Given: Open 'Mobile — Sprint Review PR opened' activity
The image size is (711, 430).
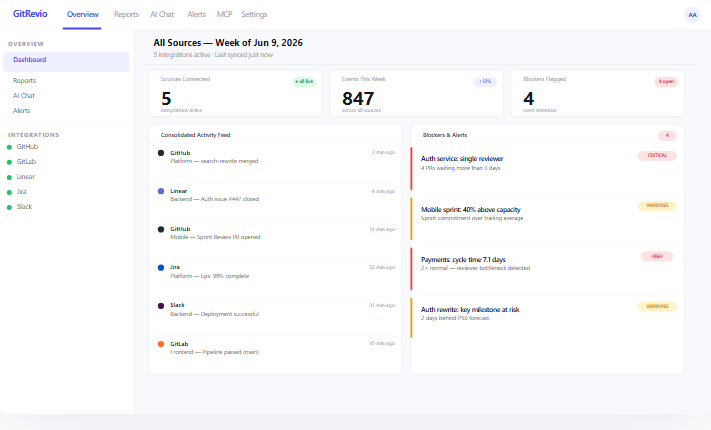Looking at the screenshot, I should click(215, 237).
